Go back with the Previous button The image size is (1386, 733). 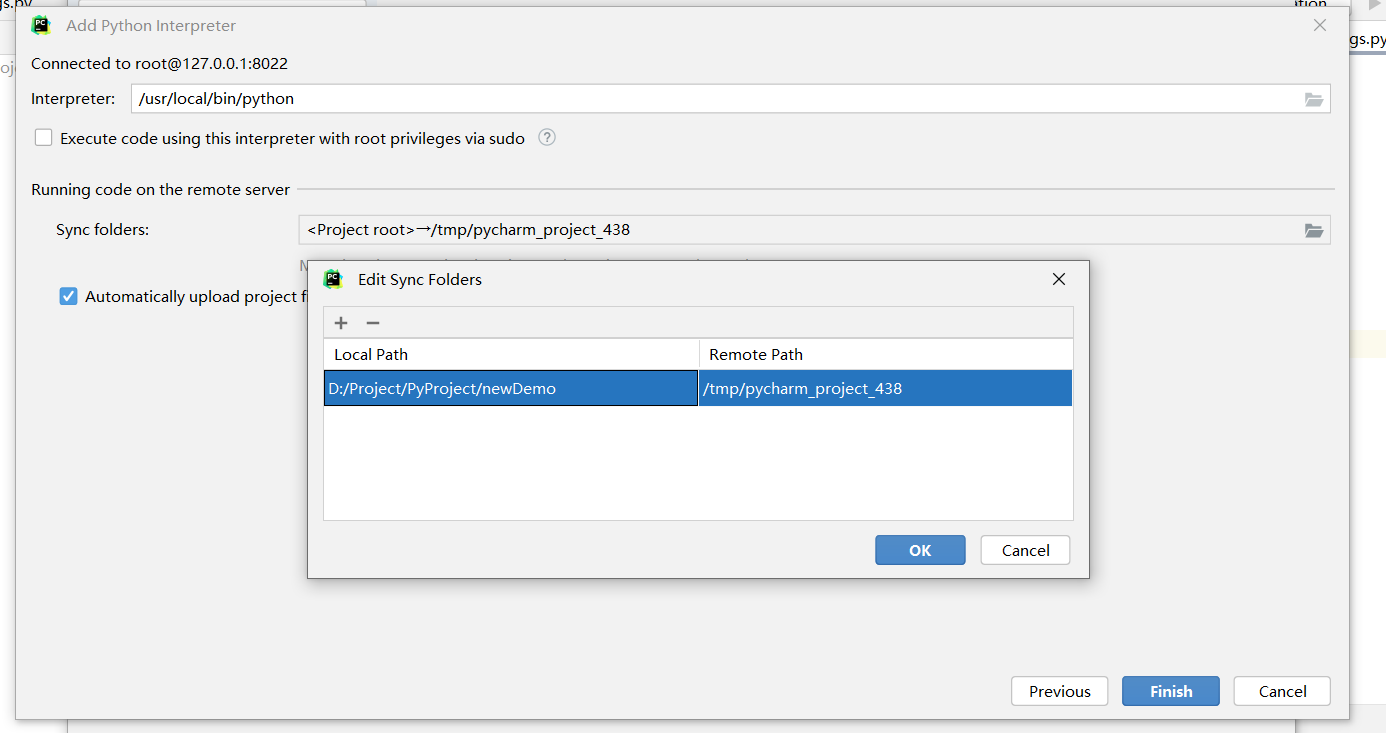[x=1059, y=691]
